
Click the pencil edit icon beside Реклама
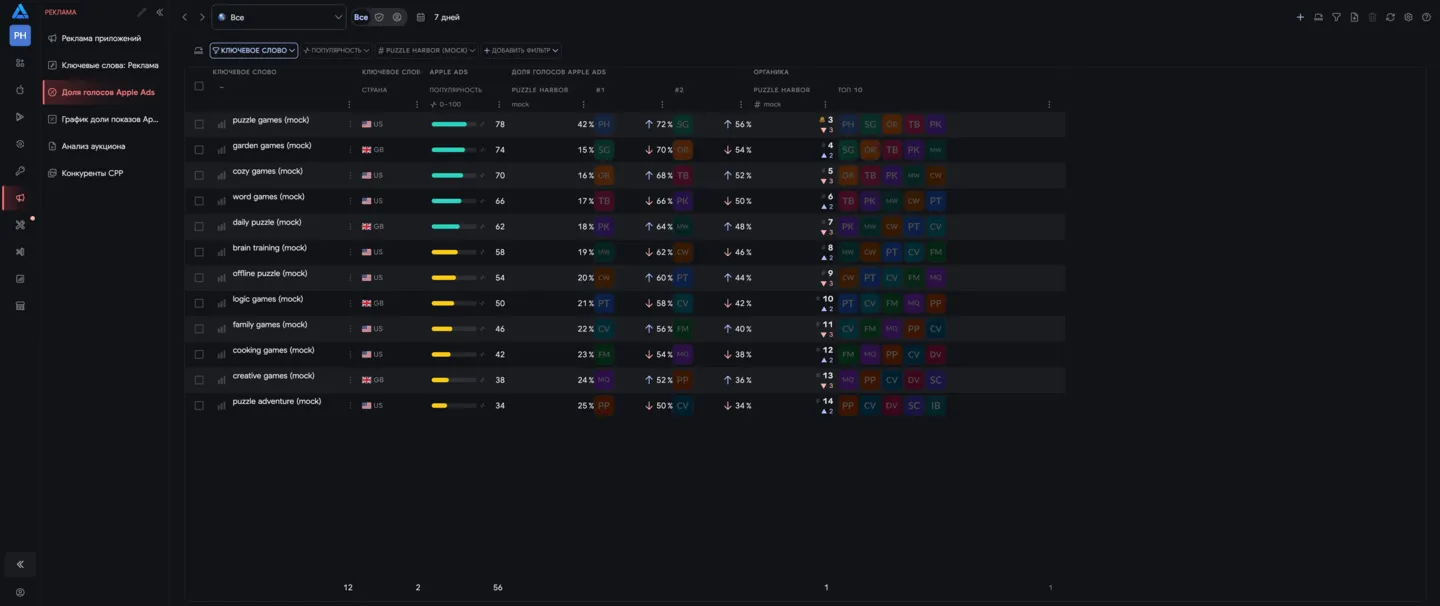coord(141,12)
